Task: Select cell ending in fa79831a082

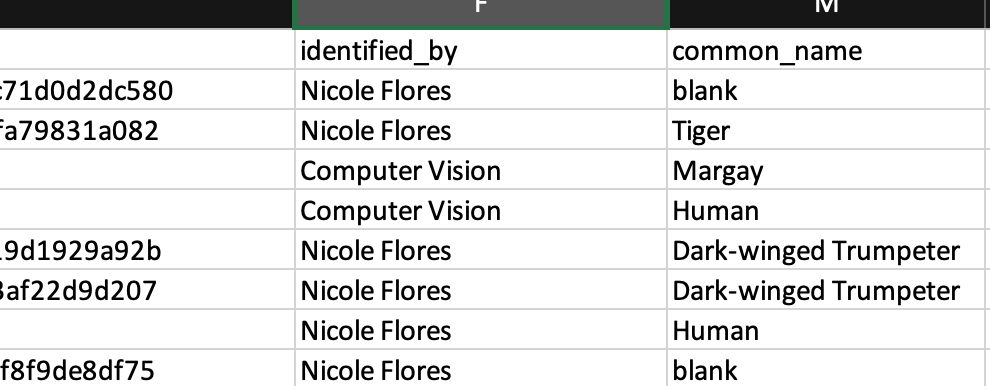Action: pyautogui.click(x=147, y=130)
